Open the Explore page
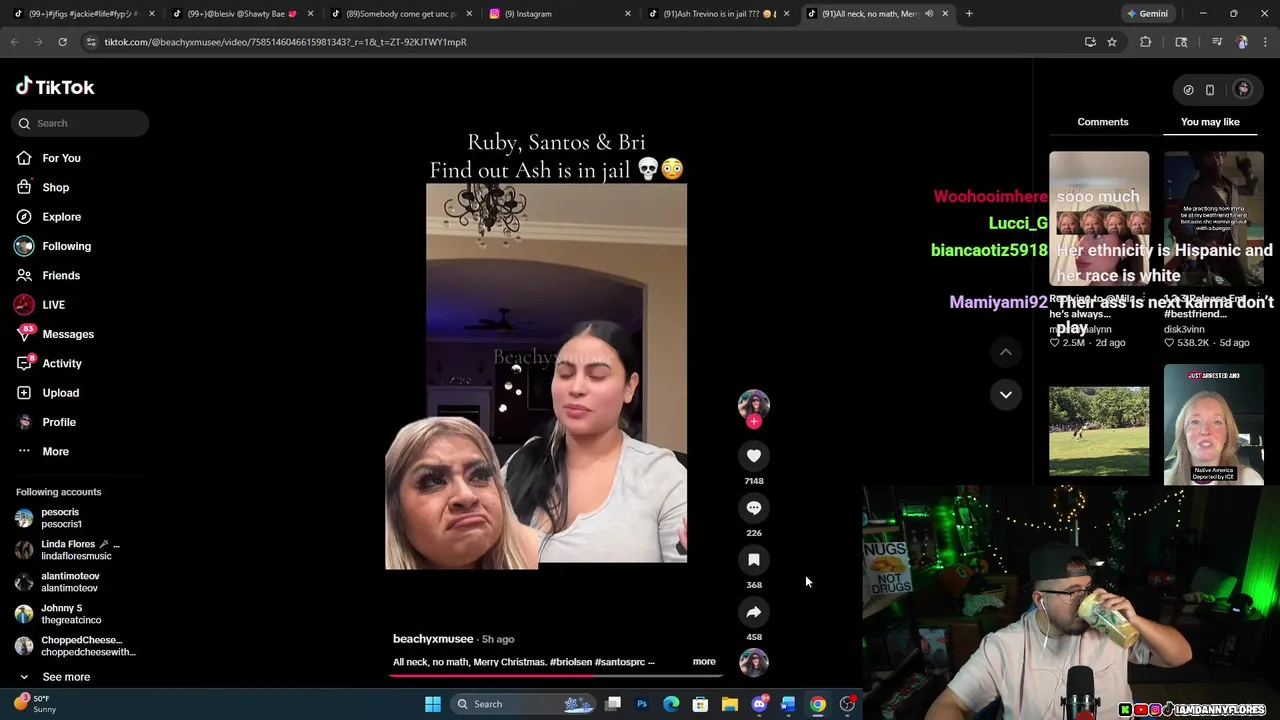The image size is (1280, 720). click(x=61, y=217)
